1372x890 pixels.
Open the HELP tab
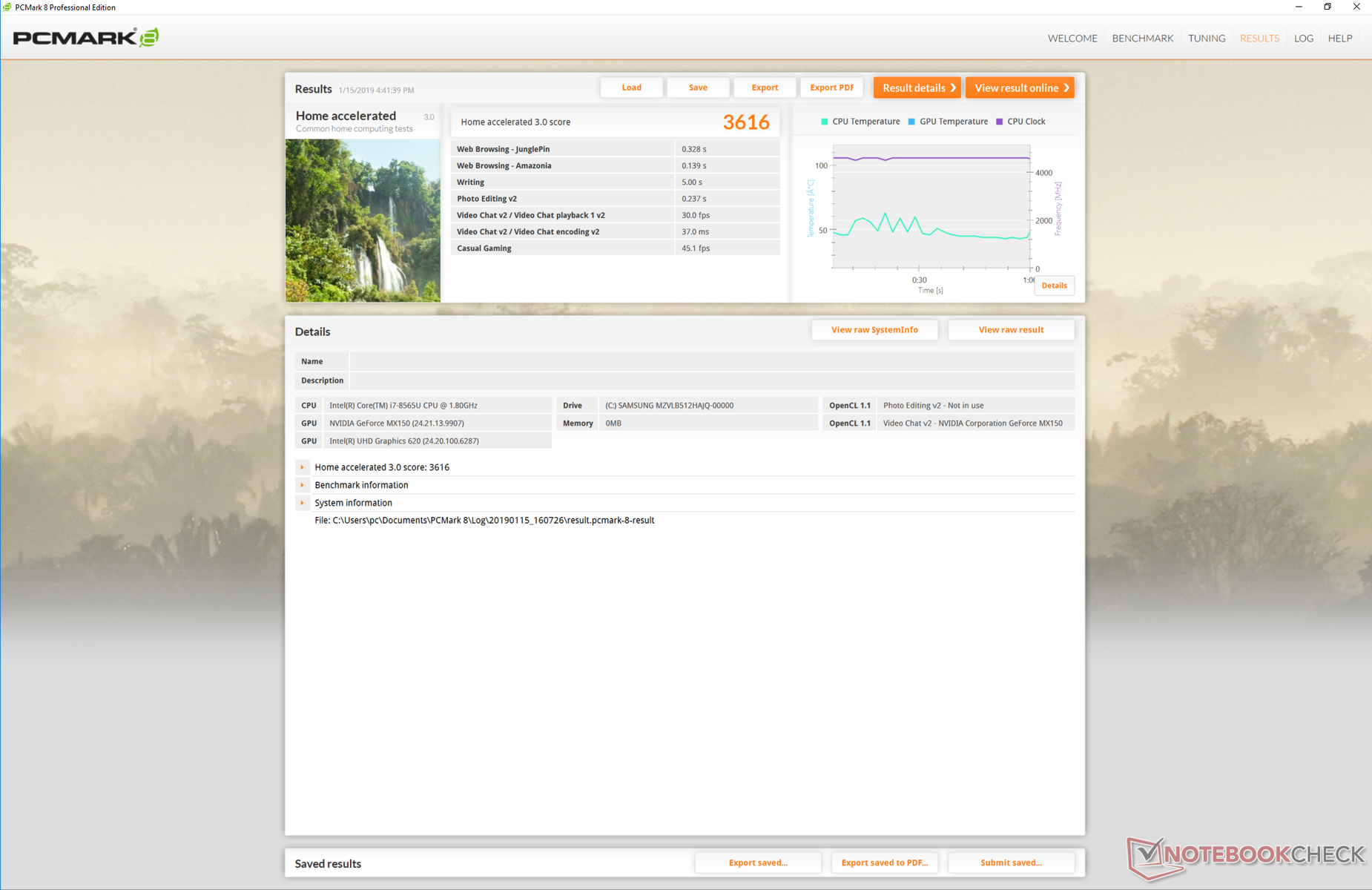point(1339,38)
